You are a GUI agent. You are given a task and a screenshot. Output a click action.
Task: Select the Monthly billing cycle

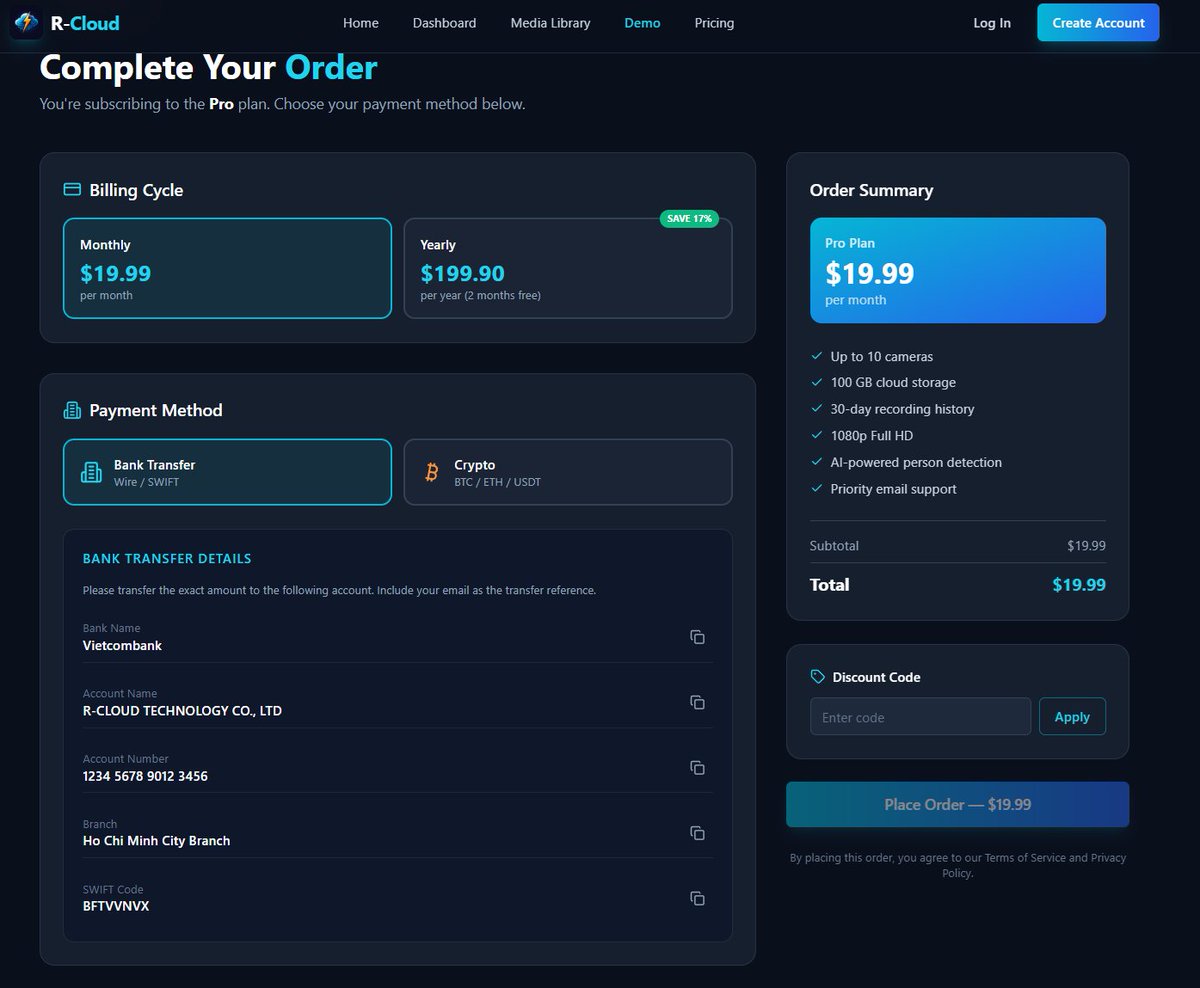227,268
